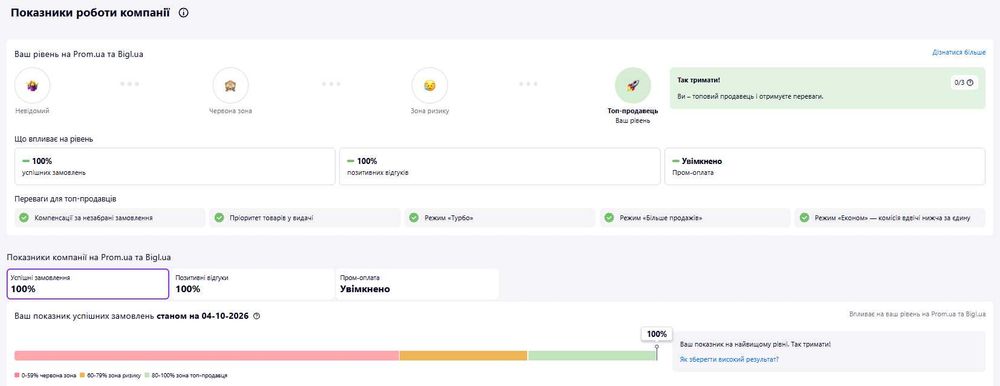Click the Так тримати! heading
Viewport: 1000px width, 386px height.
pyautogui.click(x=699, y=80)
